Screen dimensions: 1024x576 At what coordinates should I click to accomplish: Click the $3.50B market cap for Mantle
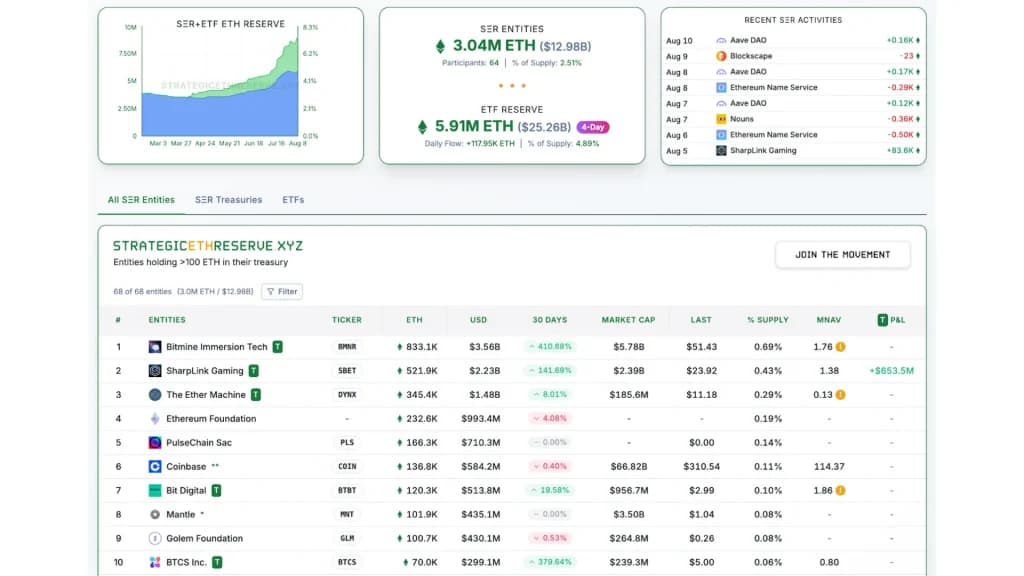[628, 515]
